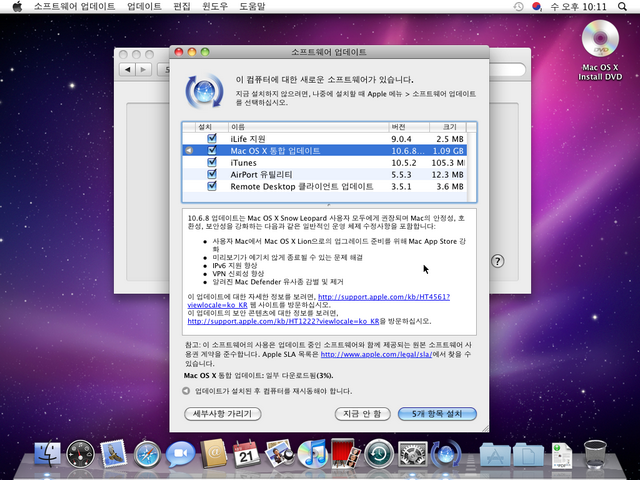Click Software Update icon in the dock
Screen dimensions: 640x480
pos(446,453)
